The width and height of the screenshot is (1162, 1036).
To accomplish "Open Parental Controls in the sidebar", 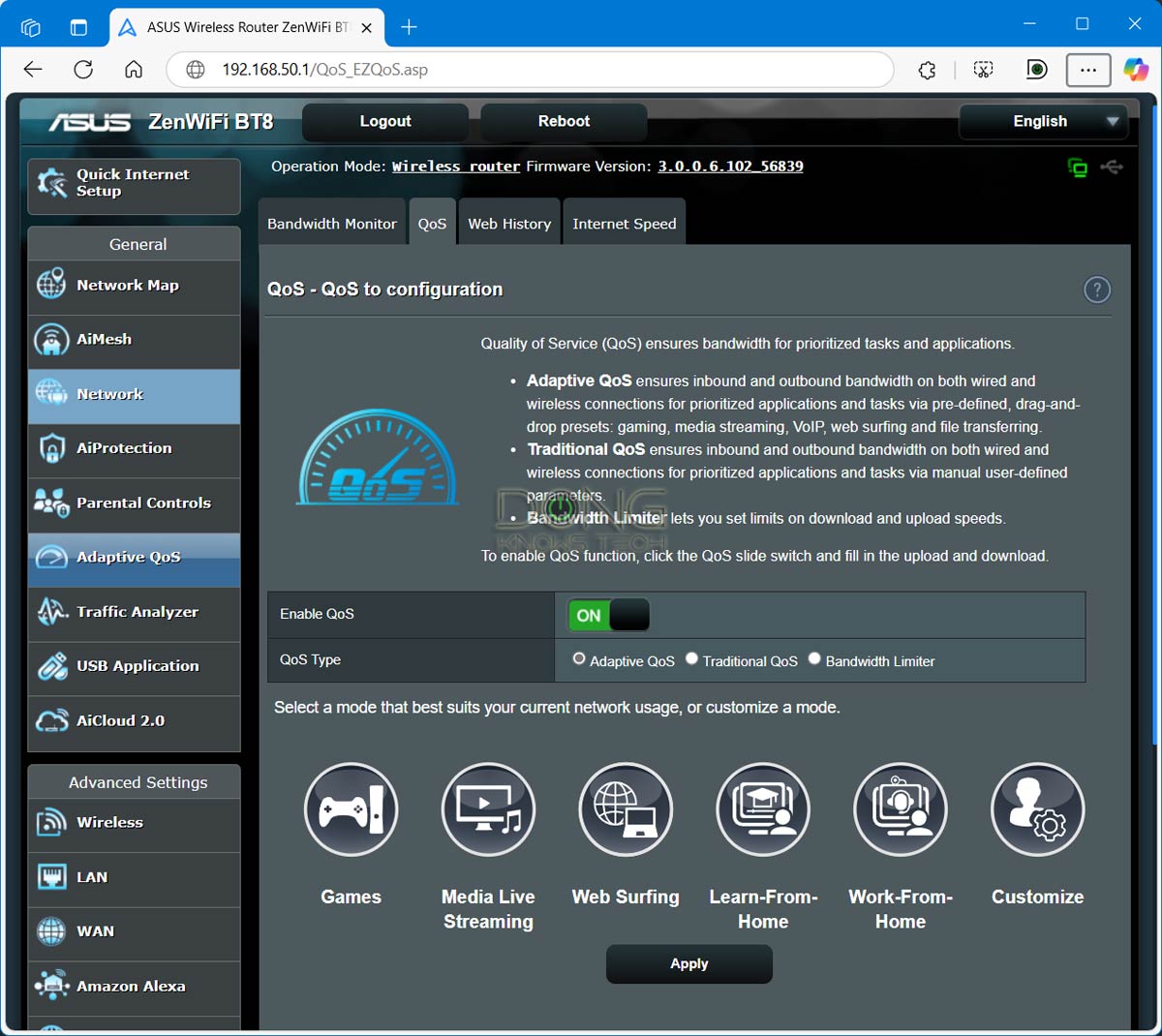I will [134, 504].
